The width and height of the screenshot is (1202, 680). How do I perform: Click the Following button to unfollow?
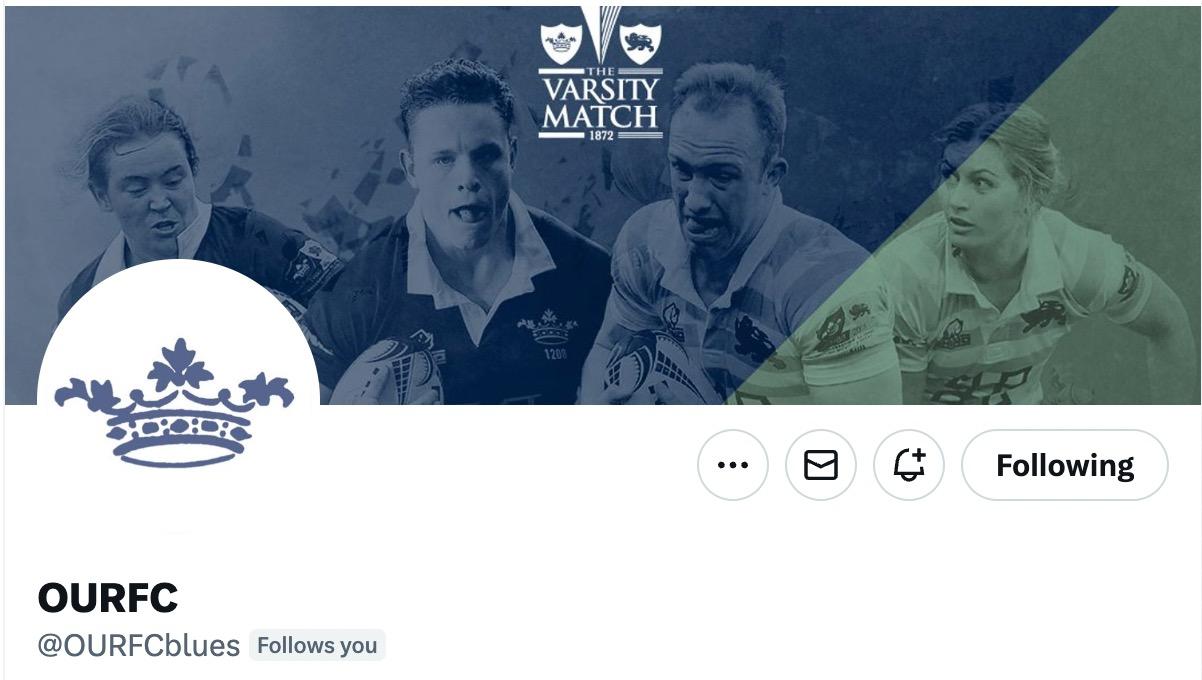point(1065,465)
